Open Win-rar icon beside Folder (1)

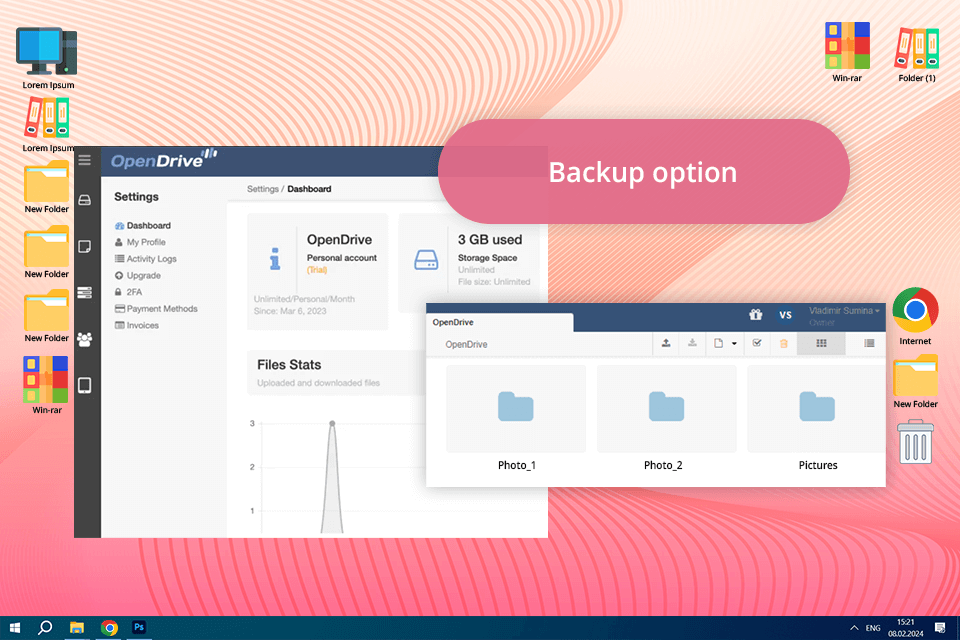(847, 53)
